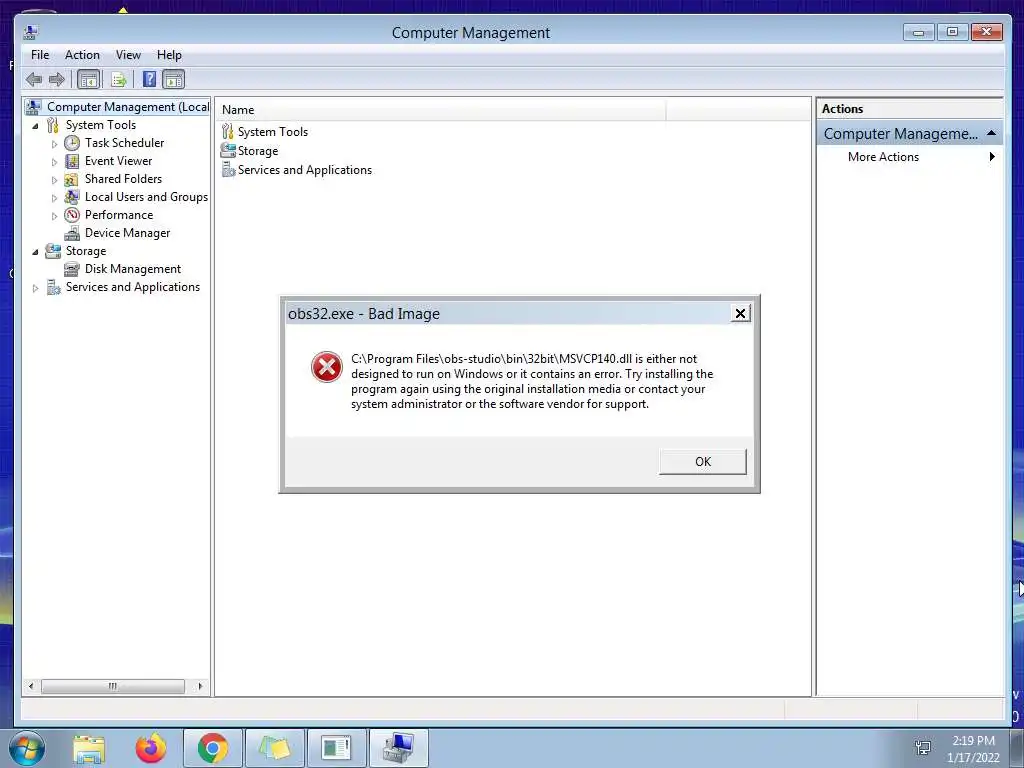Expand the Shared Folders node
Screen dimensions: 1024x768
coord(54,180)
